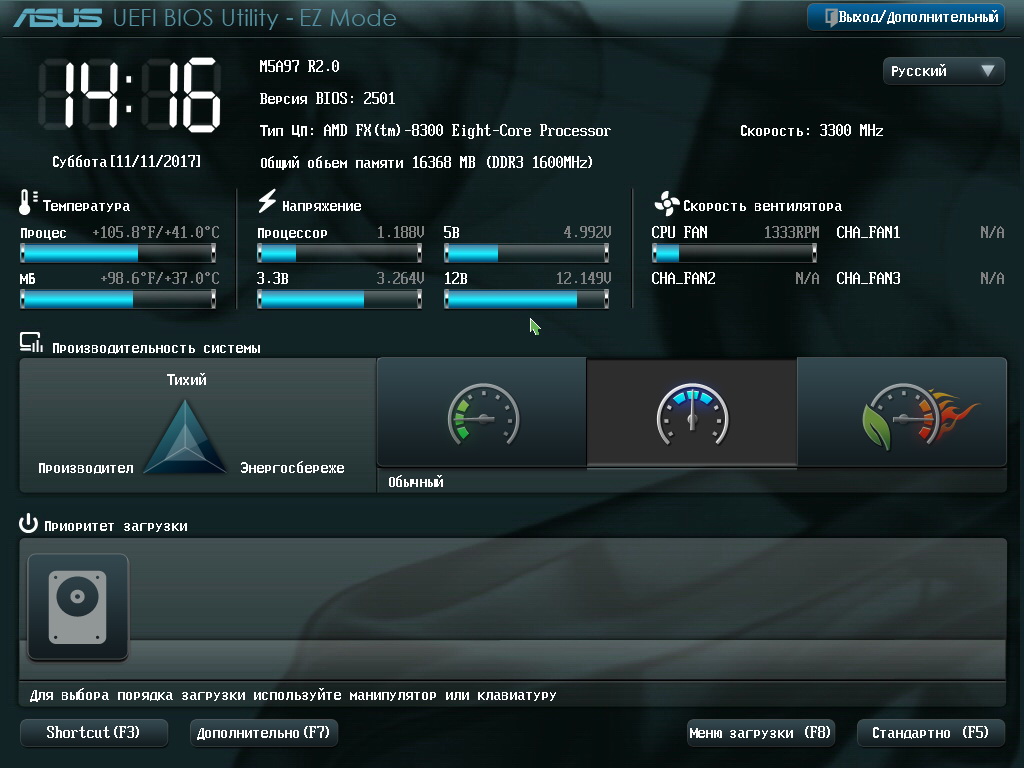The image size is (1024, 768).
Task: Click the CPU FAN speed bar
Action: [734, 253]
